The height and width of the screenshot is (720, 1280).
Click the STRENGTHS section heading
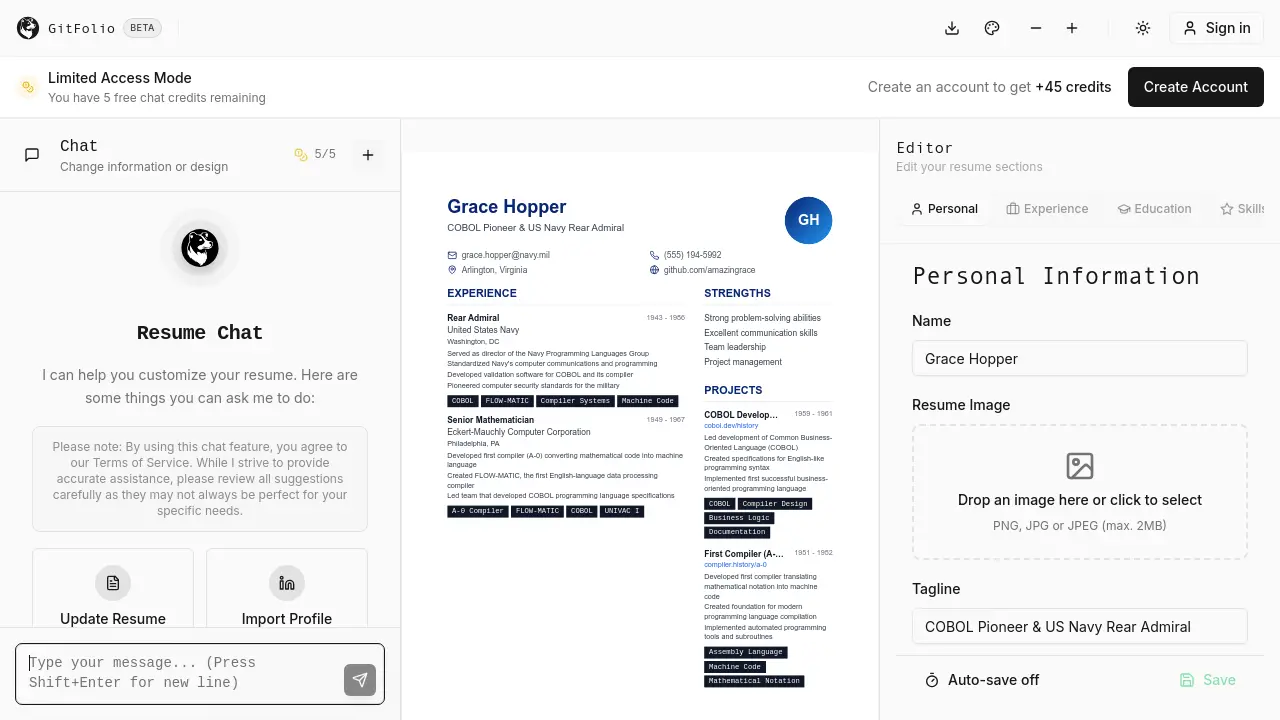(x=737, y=293)
